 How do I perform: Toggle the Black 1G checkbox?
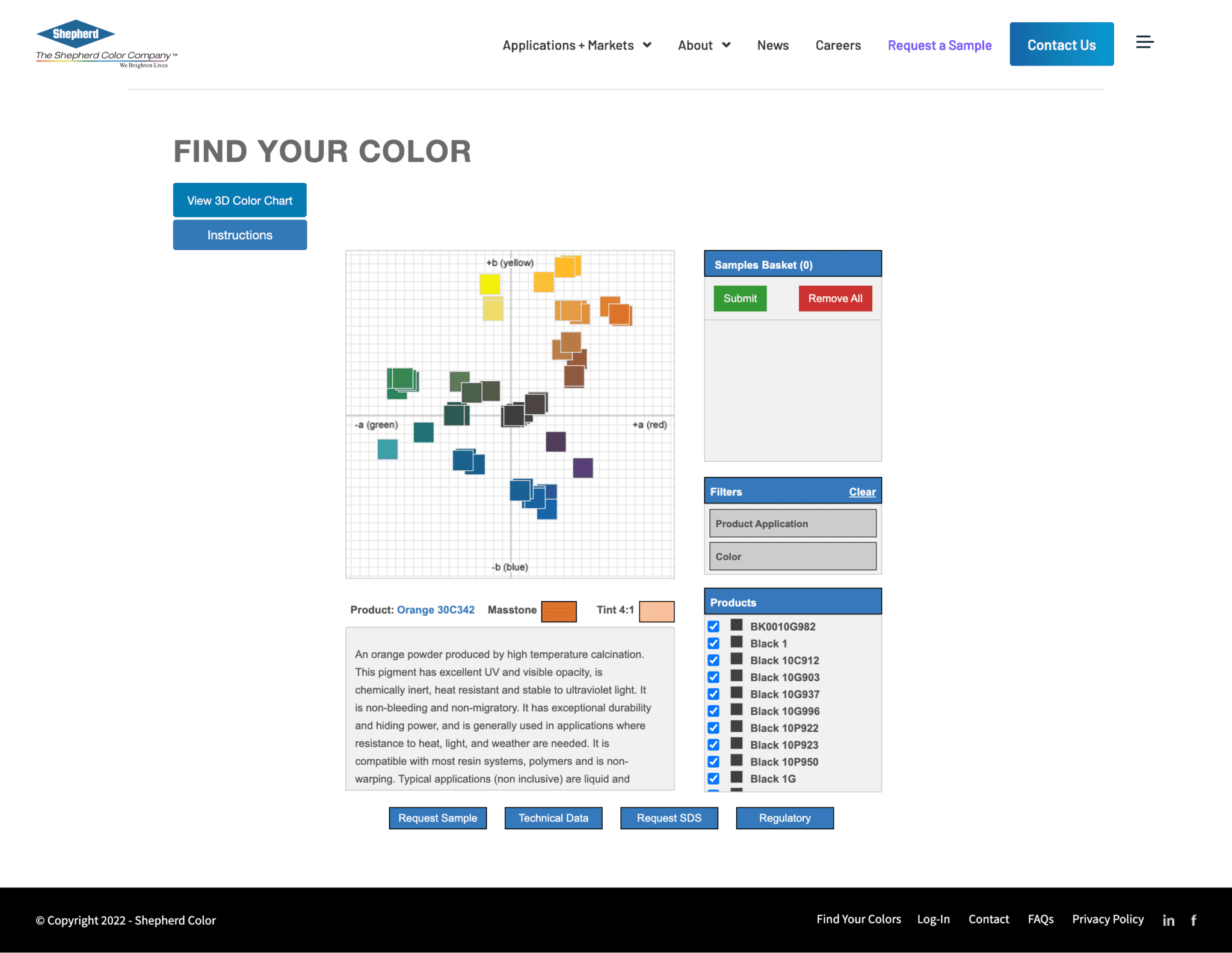click(x=713, y=778)
